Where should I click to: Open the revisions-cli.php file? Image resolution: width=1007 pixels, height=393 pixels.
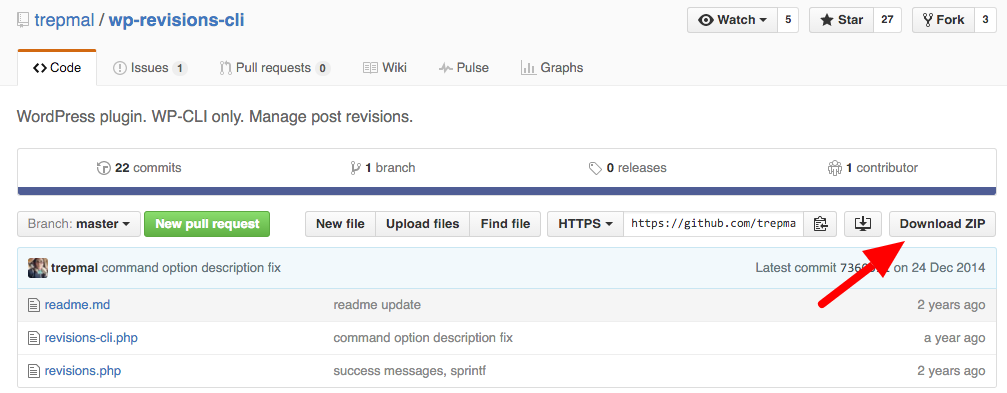pyautogui.click(x=91, y=338)
